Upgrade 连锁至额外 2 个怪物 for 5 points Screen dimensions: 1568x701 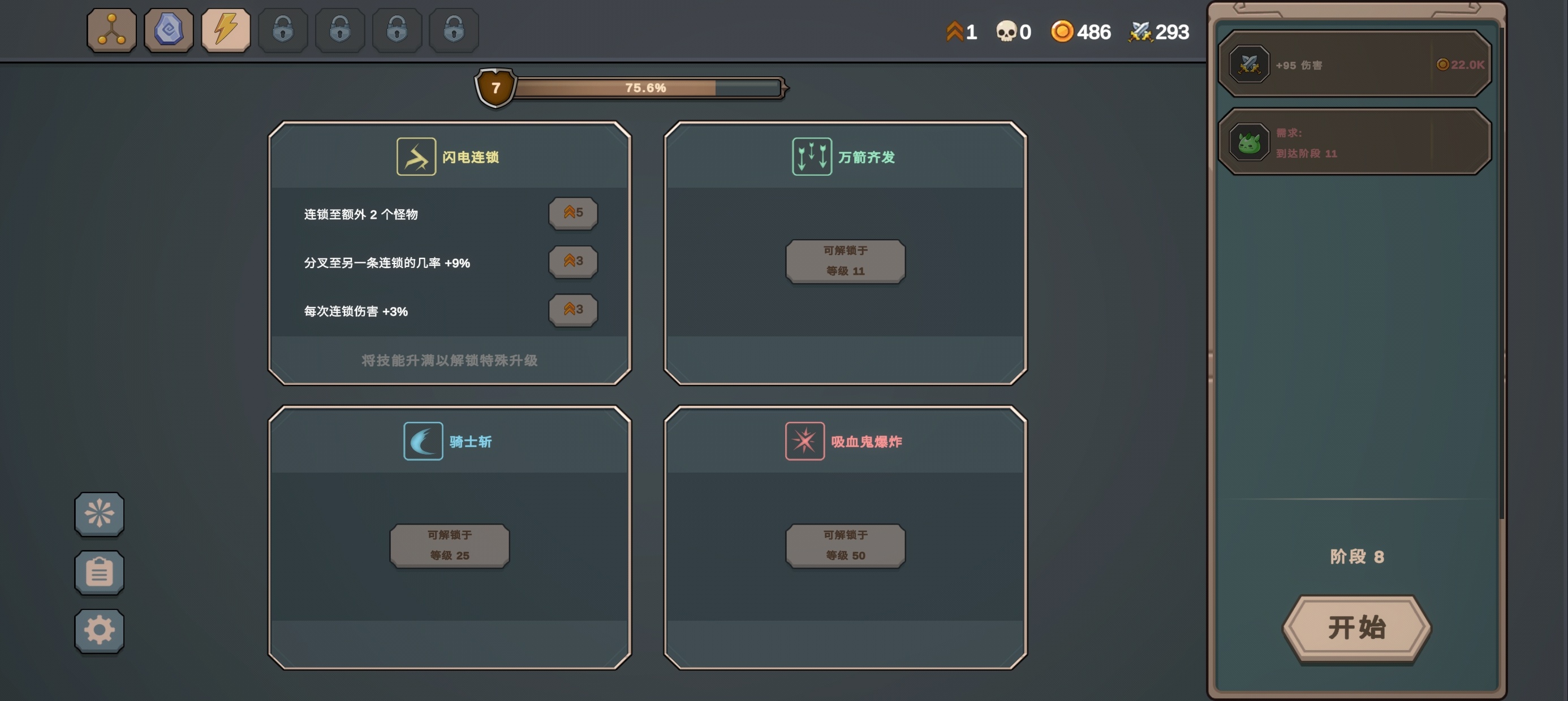574,213
